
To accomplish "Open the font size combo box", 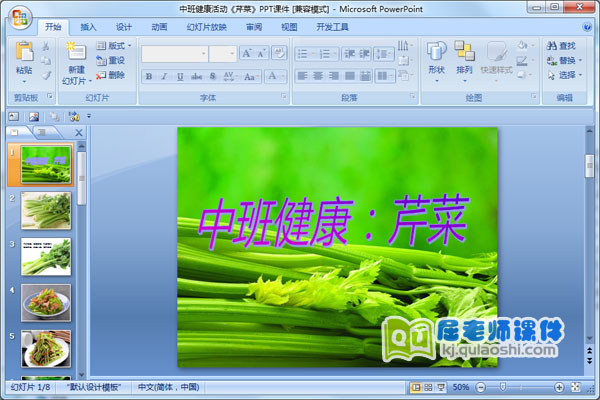I will click(x=223, y=54).
